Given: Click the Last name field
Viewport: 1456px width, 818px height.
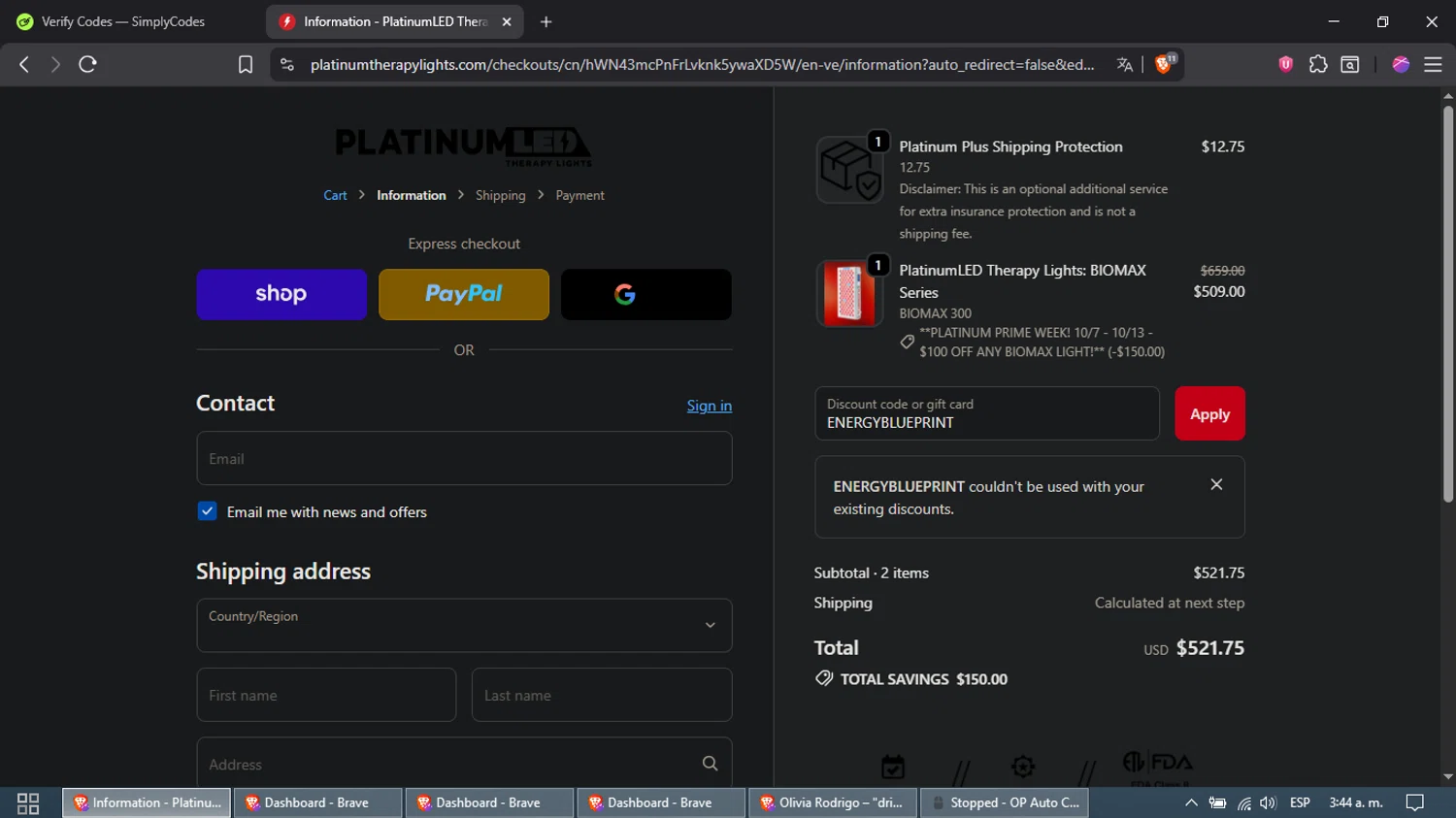Looking at the screenshot, I should coord(602,695).
